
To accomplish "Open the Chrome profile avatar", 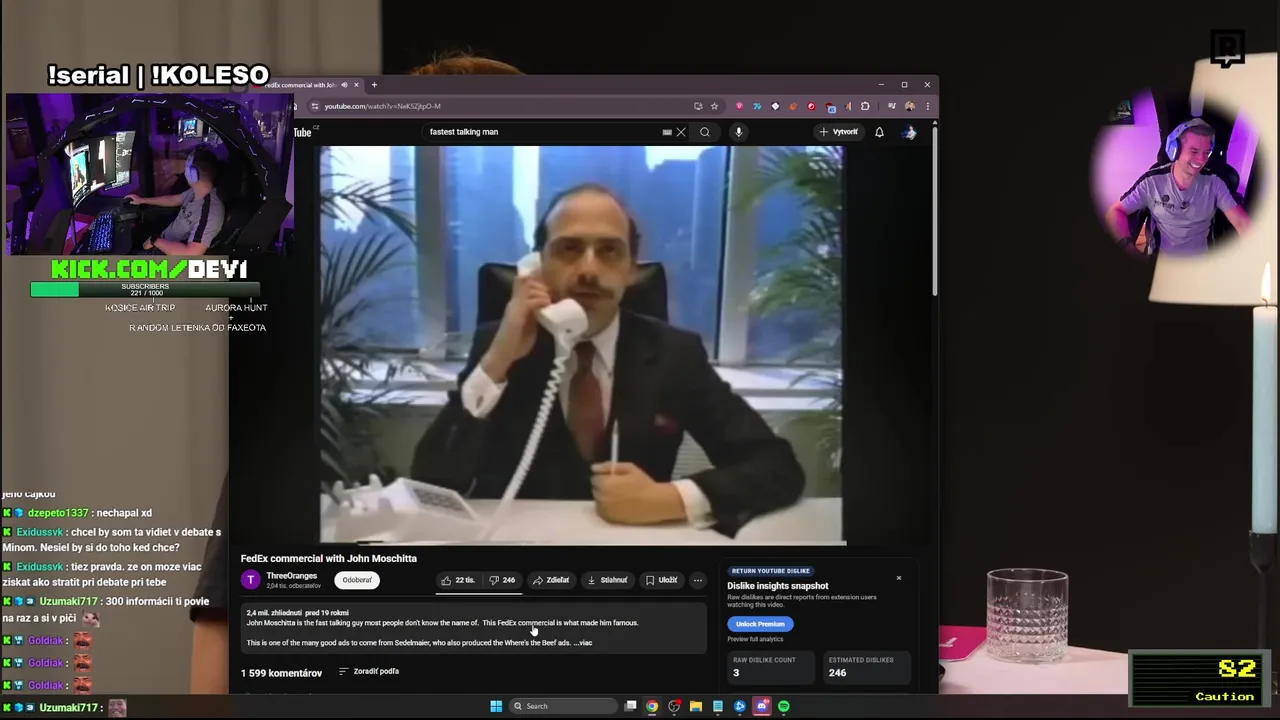I will tap(909, 106).
